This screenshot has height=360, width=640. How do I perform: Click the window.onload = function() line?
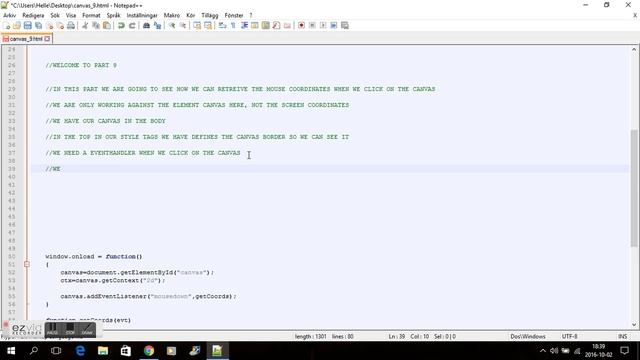93,256
